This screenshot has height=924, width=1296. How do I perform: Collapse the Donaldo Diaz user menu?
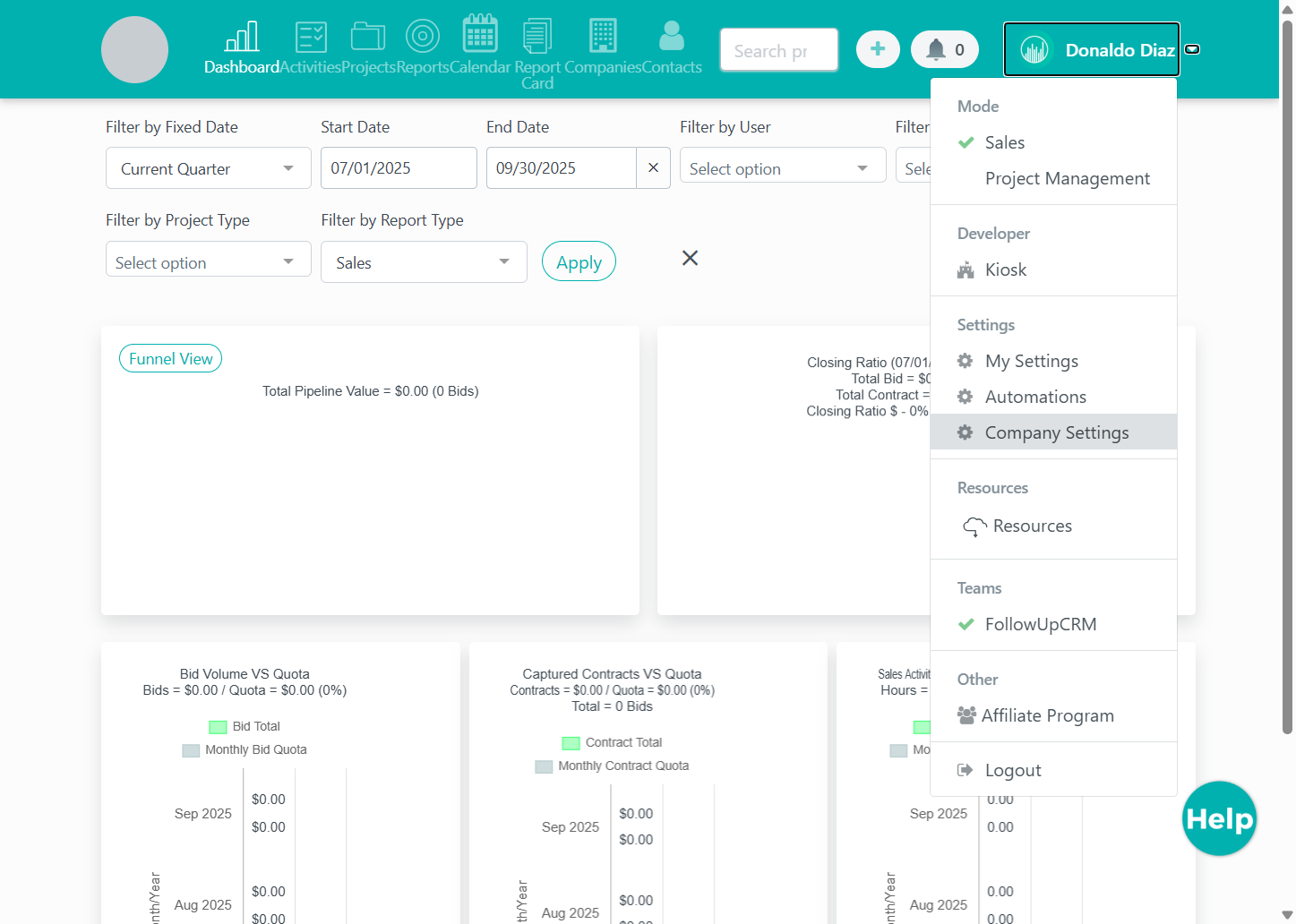[x=1092, y=49]
